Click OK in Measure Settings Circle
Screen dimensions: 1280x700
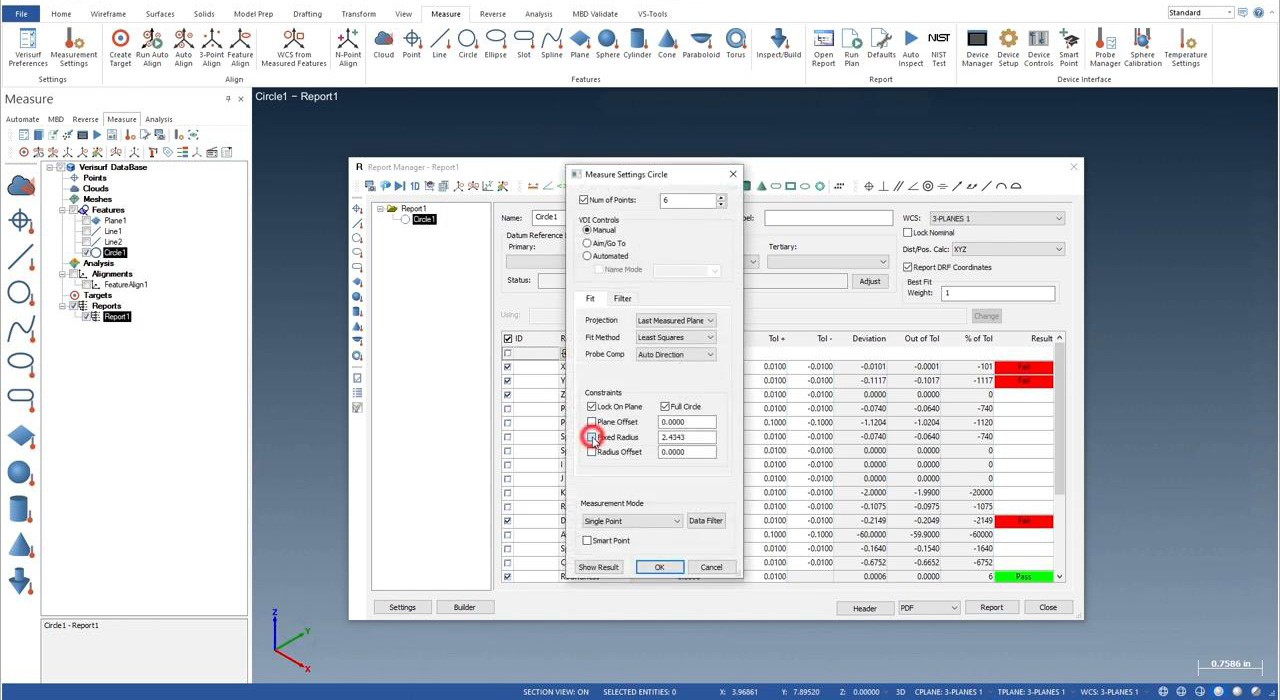click(x=659, y=567)
